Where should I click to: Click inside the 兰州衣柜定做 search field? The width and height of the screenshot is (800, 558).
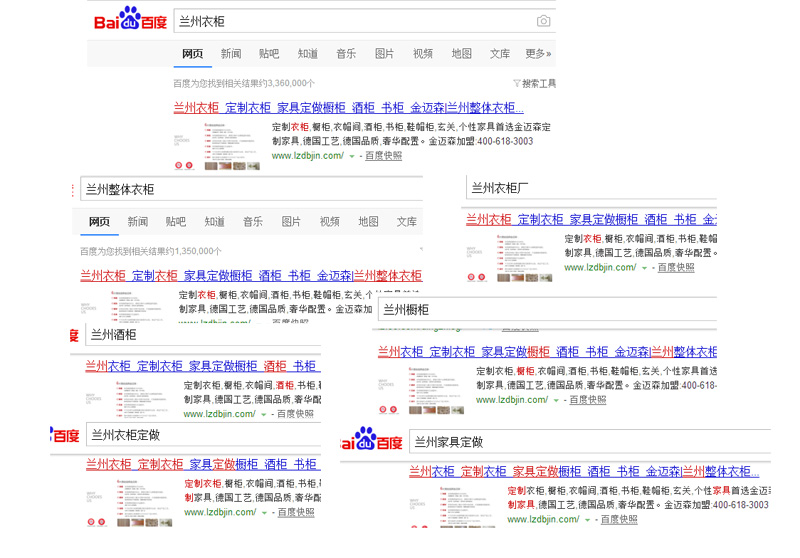point(204,435)
